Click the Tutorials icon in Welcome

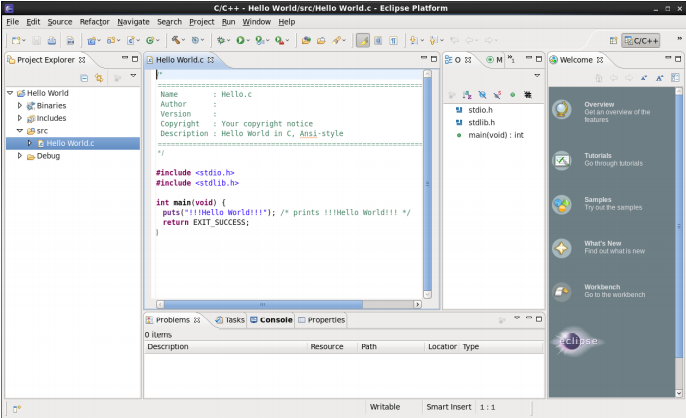(x=562, y=161)
